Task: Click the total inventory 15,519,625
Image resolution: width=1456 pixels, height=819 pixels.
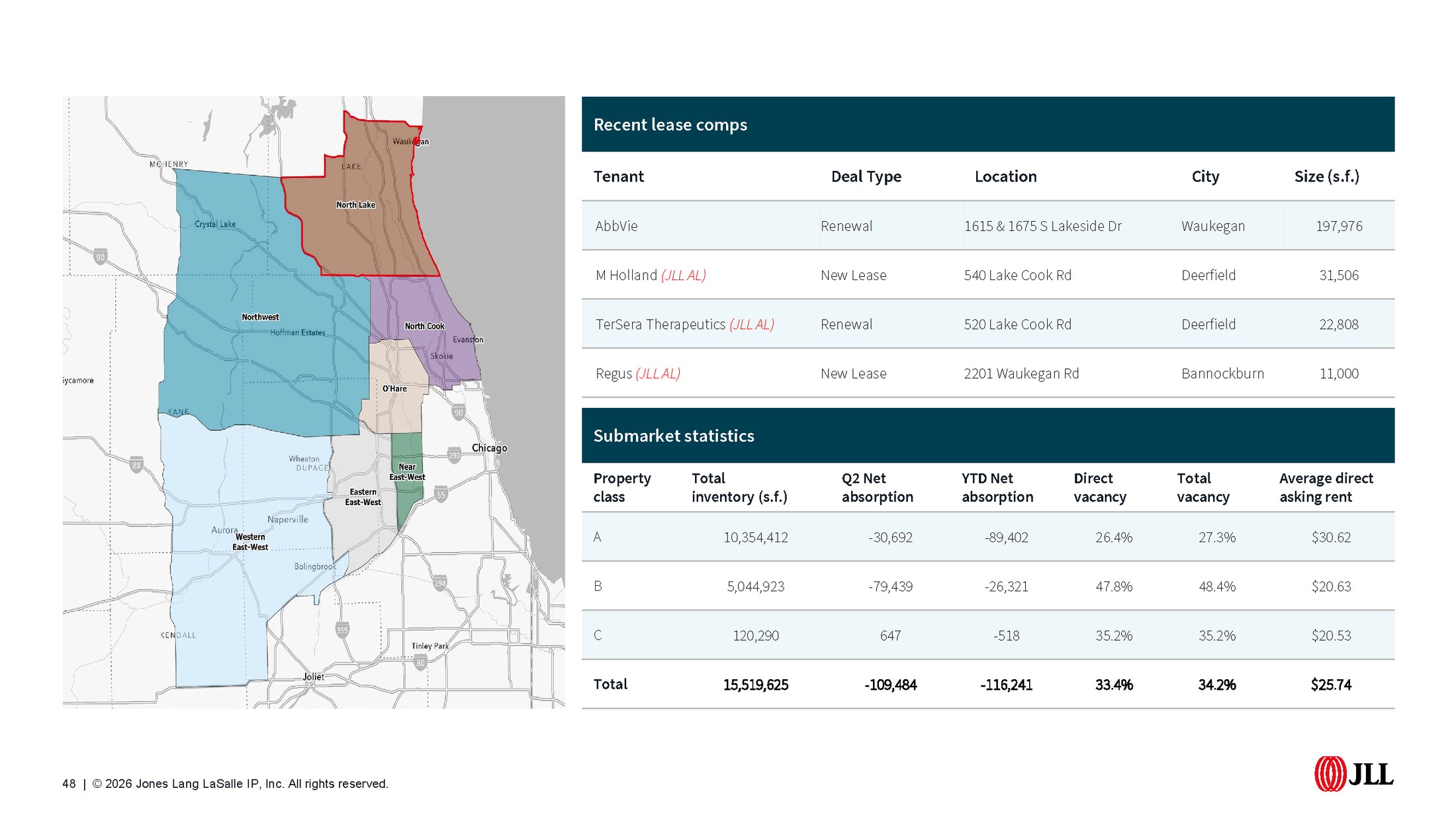Action: [756, 685]
